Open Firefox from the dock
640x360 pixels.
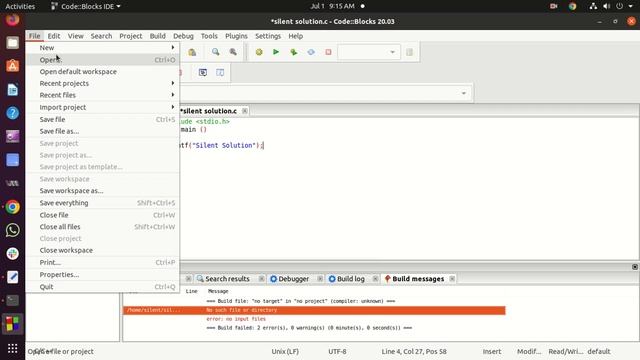click(x=12, y=20)
